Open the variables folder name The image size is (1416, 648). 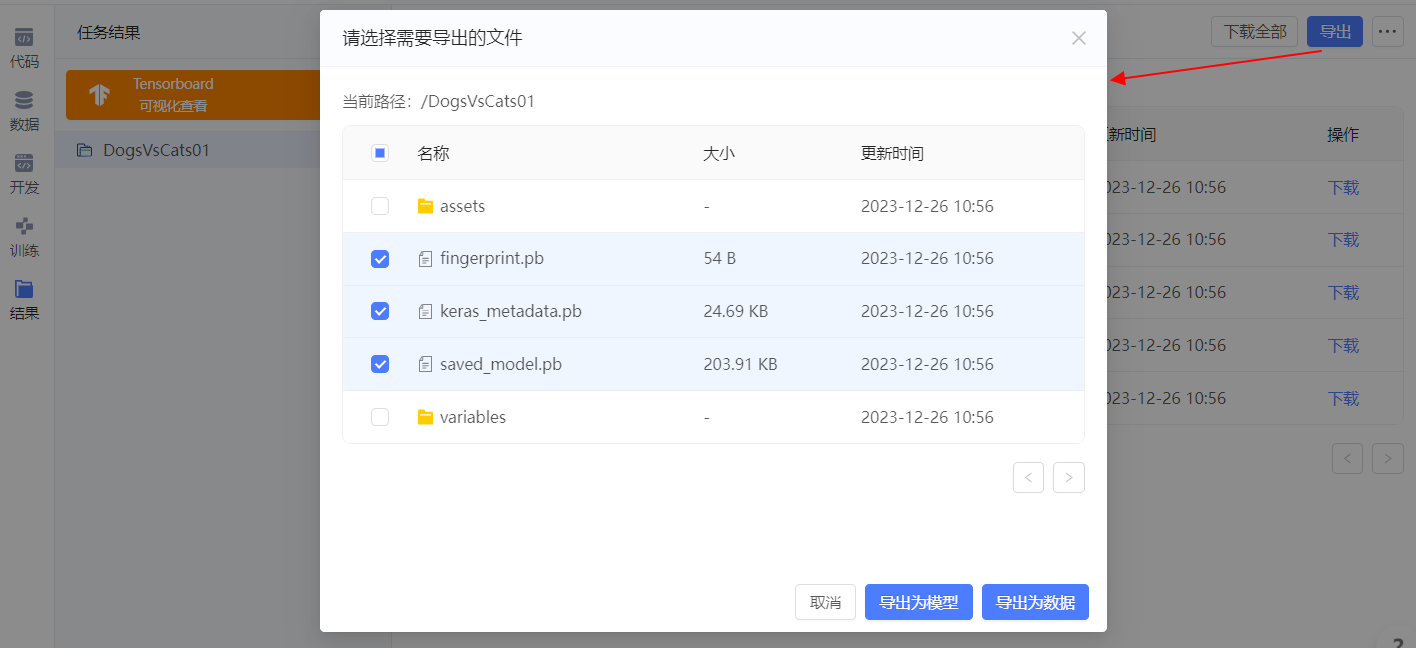coord(473,417)
